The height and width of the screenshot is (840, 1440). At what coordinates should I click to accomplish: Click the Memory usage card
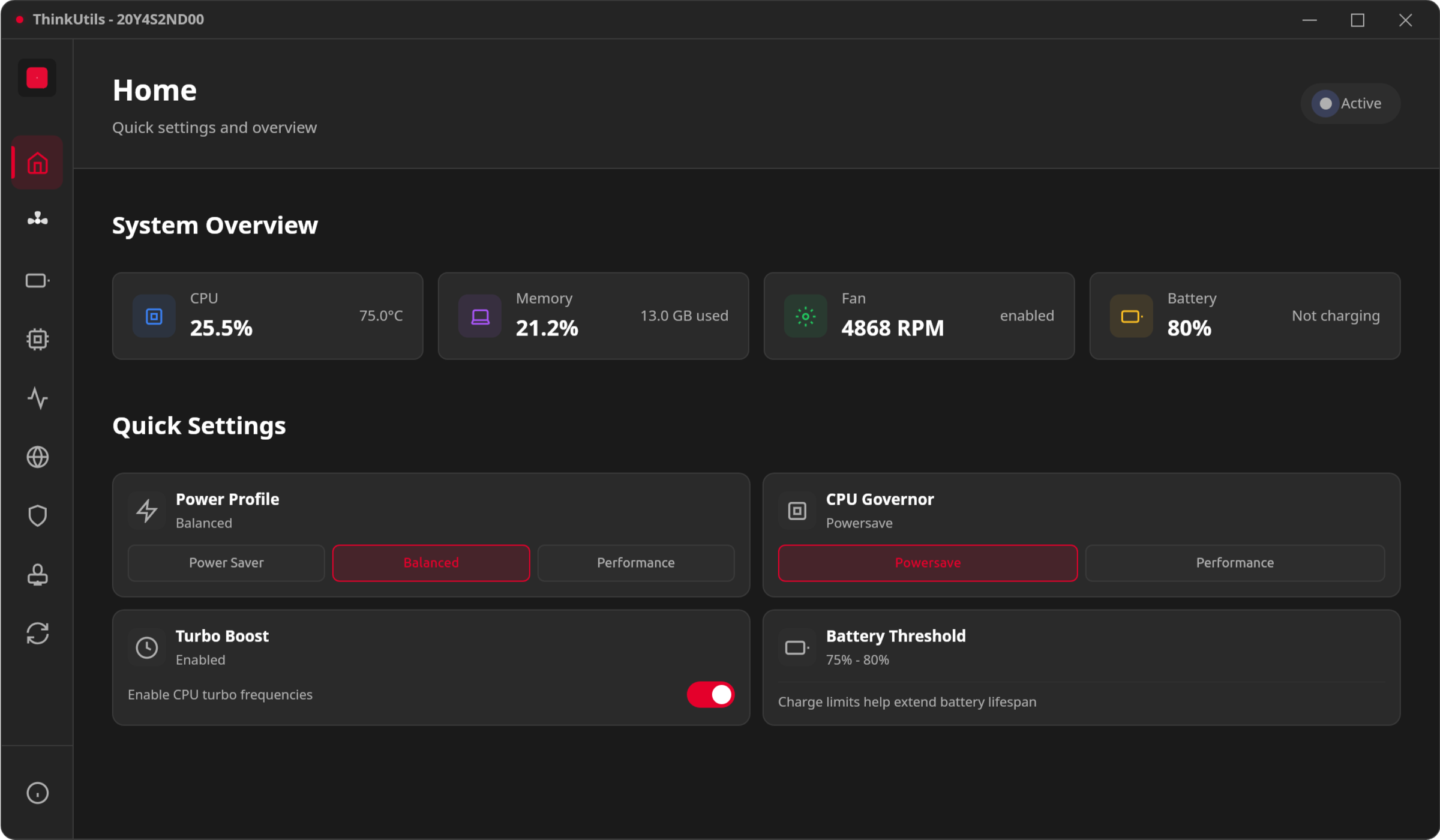593,316
